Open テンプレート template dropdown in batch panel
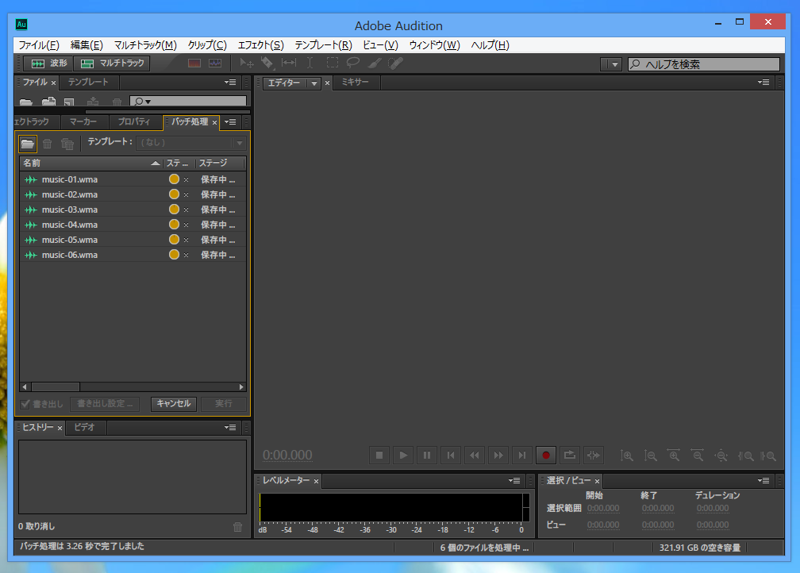 (191, 143)
